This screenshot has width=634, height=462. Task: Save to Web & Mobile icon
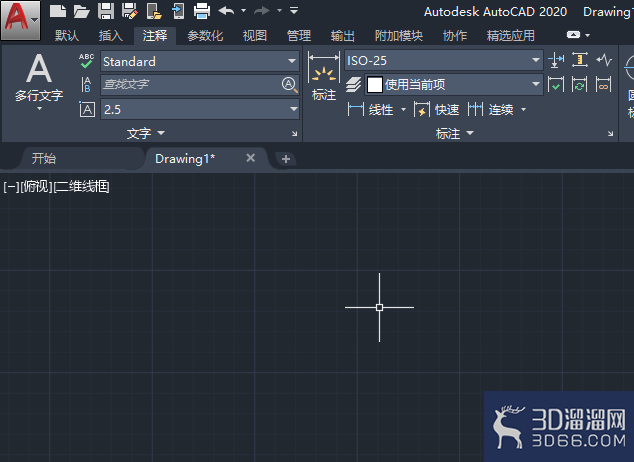178,11
